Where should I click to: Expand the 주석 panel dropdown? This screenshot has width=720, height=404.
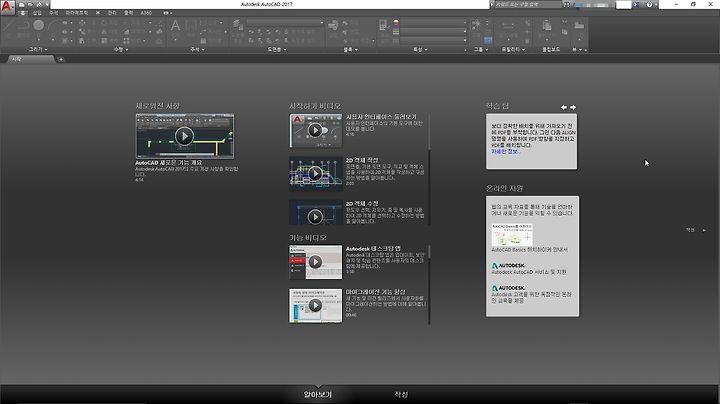pyautogui.click(x=197, y=49)
